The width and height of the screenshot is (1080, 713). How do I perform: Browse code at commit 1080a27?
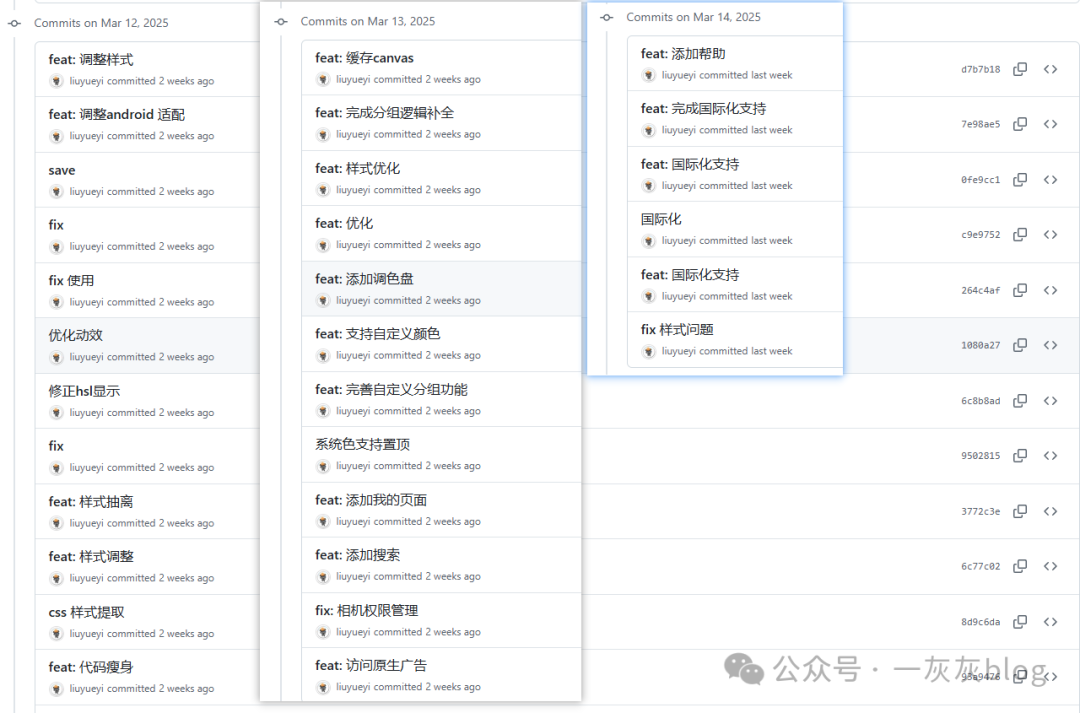[x=1050, y=344]
